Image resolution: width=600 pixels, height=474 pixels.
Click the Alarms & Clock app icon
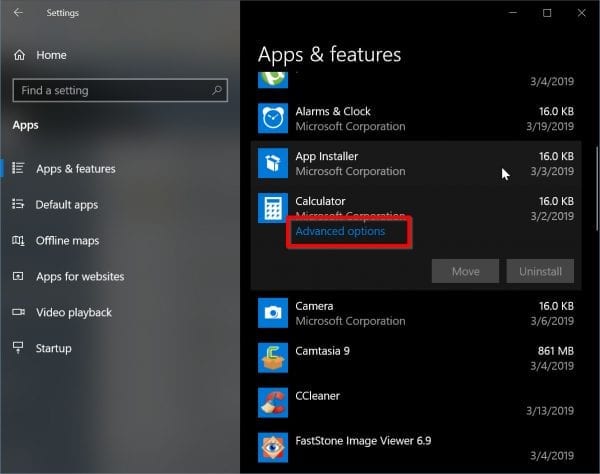[272, 119]
